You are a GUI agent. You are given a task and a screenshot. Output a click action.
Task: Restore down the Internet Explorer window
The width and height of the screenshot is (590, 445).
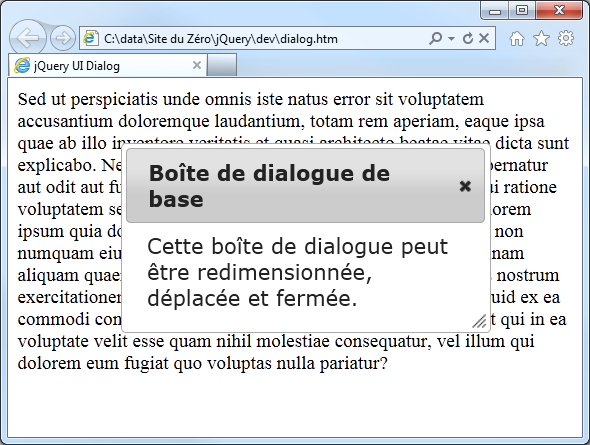pyautogui.click(x=522, y=11)
